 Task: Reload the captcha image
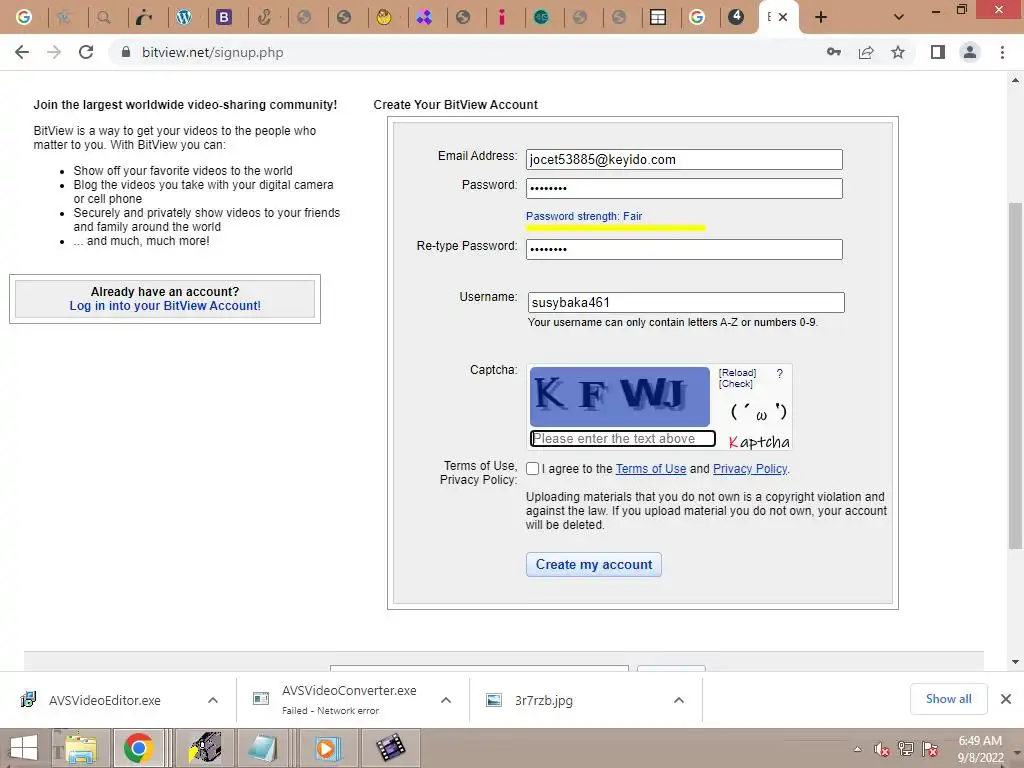[x=737, y=373]
